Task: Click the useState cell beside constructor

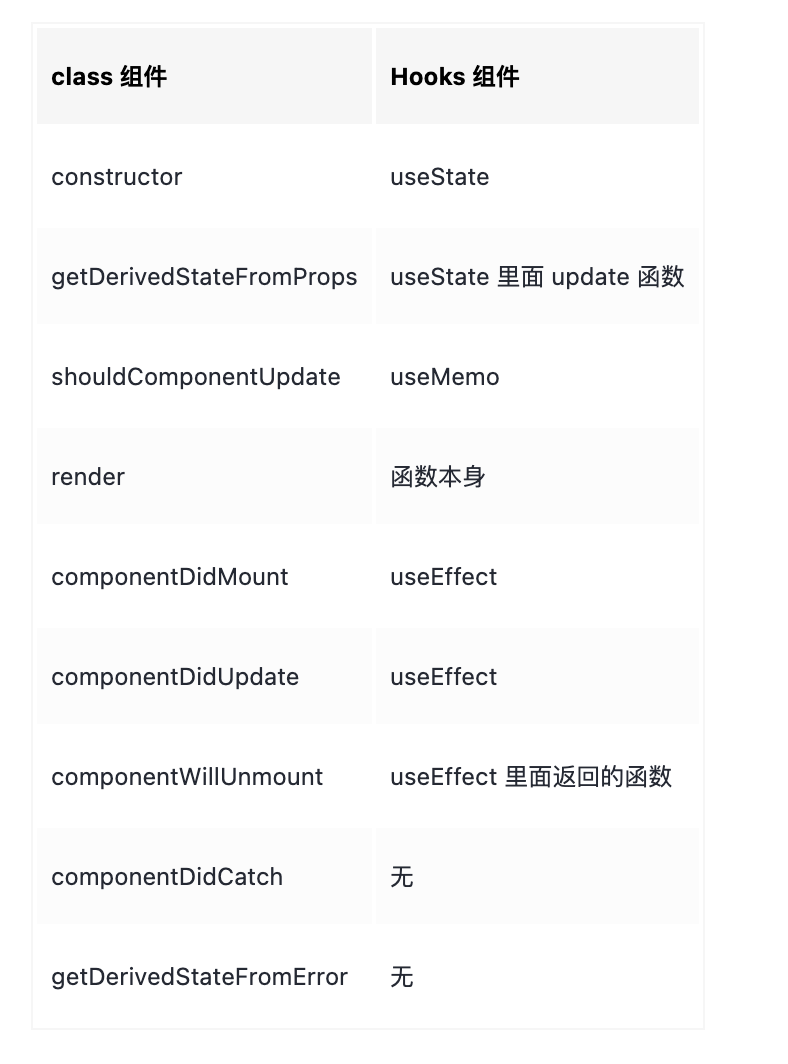Action: (x=440, y=177)
